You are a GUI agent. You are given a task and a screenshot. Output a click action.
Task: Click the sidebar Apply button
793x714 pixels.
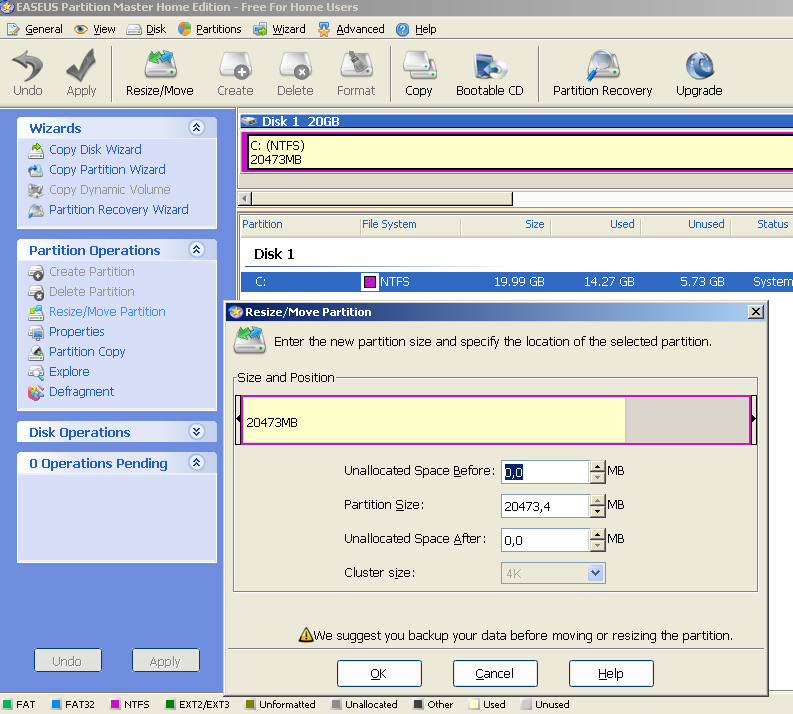click(165, 660)
